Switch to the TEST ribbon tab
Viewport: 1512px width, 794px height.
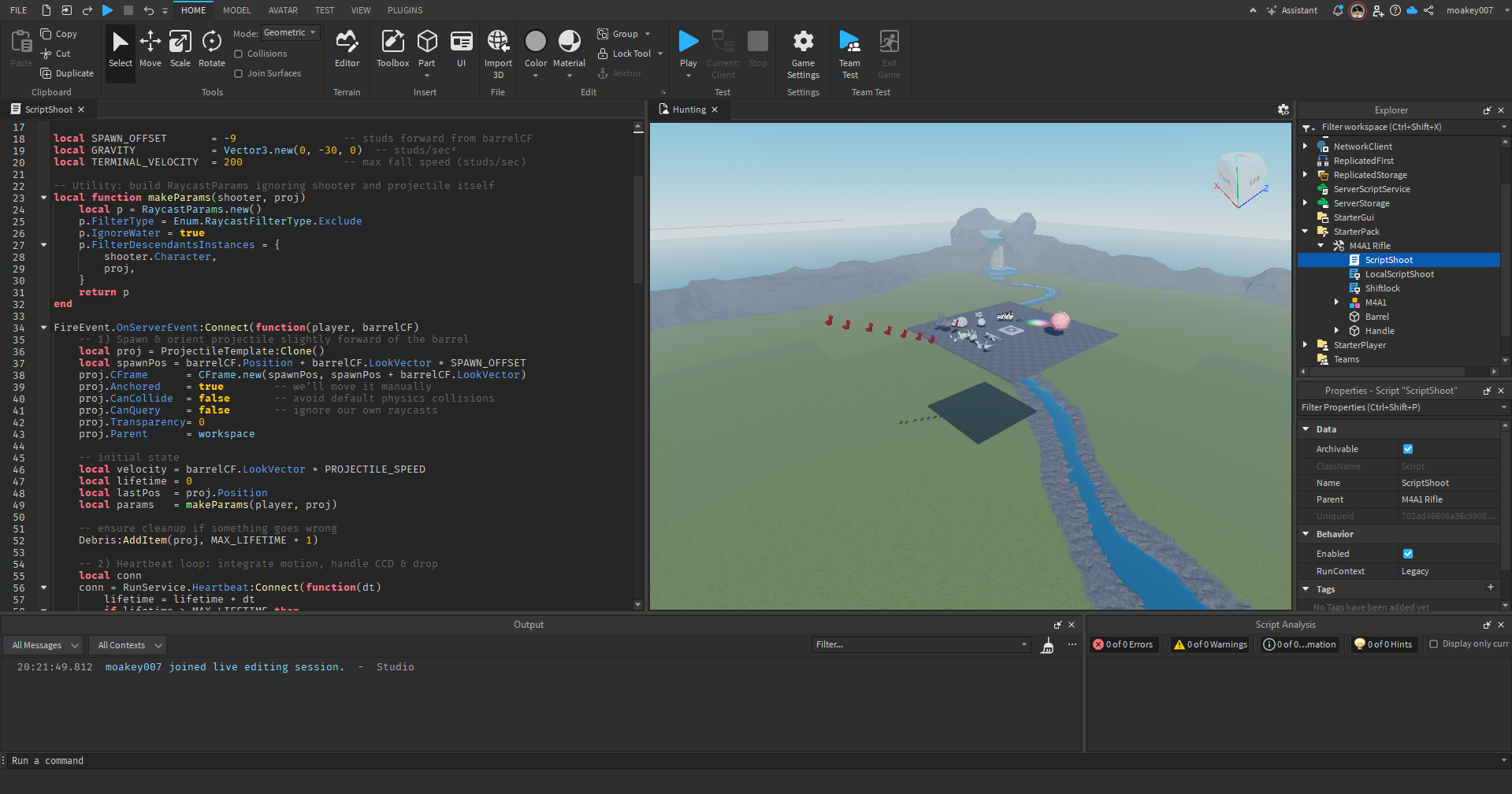point(325,10)
